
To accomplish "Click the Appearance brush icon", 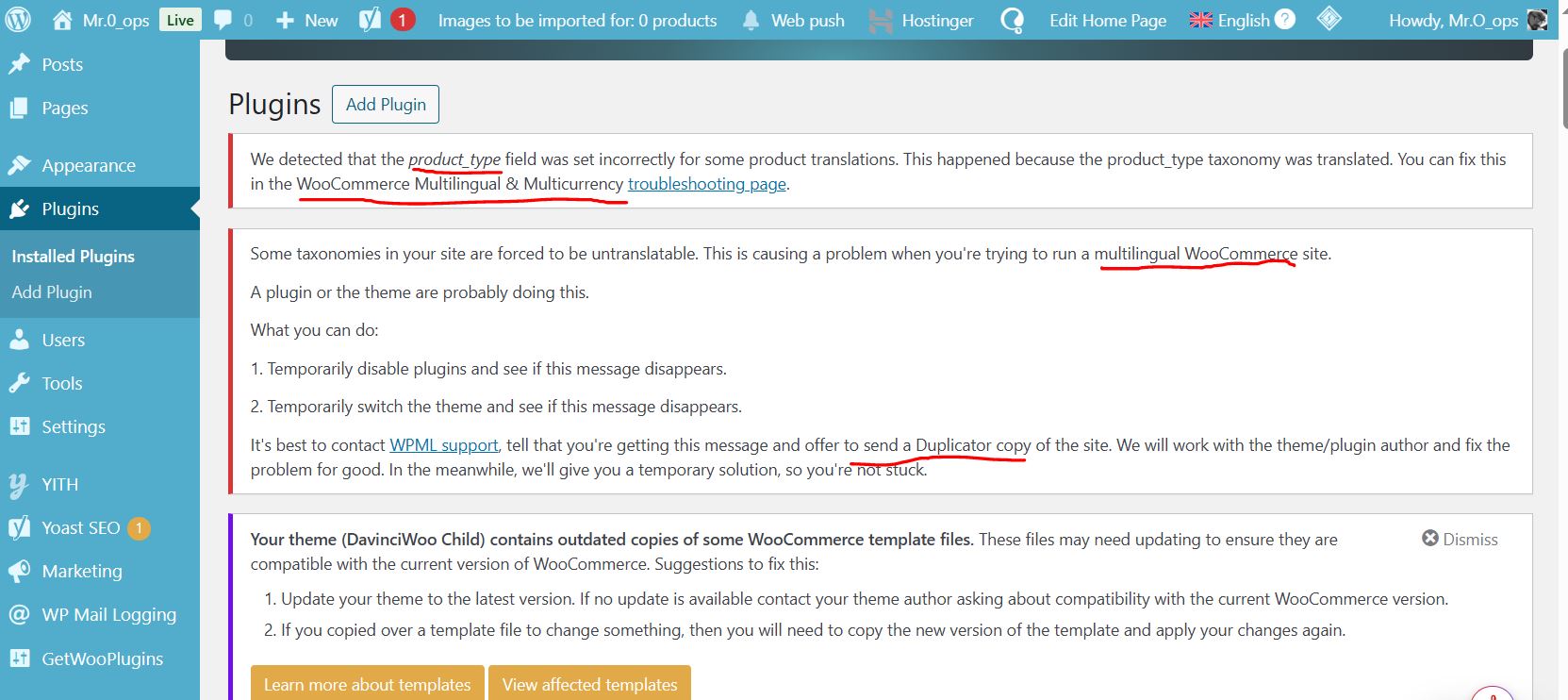I will [19, 165].
